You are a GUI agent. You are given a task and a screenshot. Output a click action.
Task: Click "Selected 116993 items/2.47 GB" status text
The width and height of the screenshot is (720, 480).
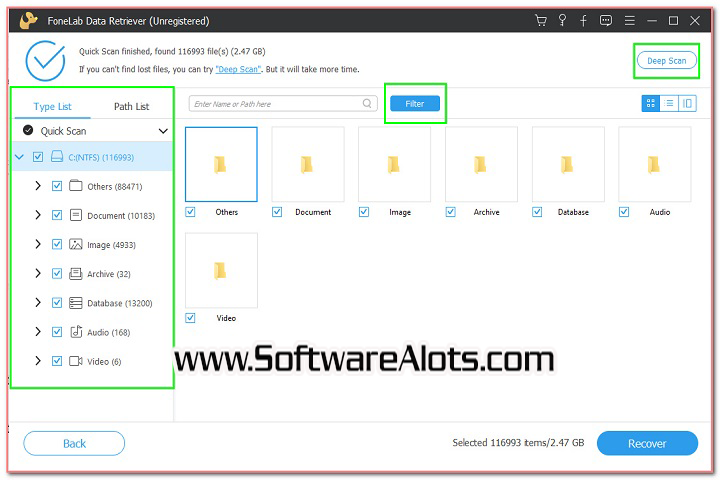518,443
